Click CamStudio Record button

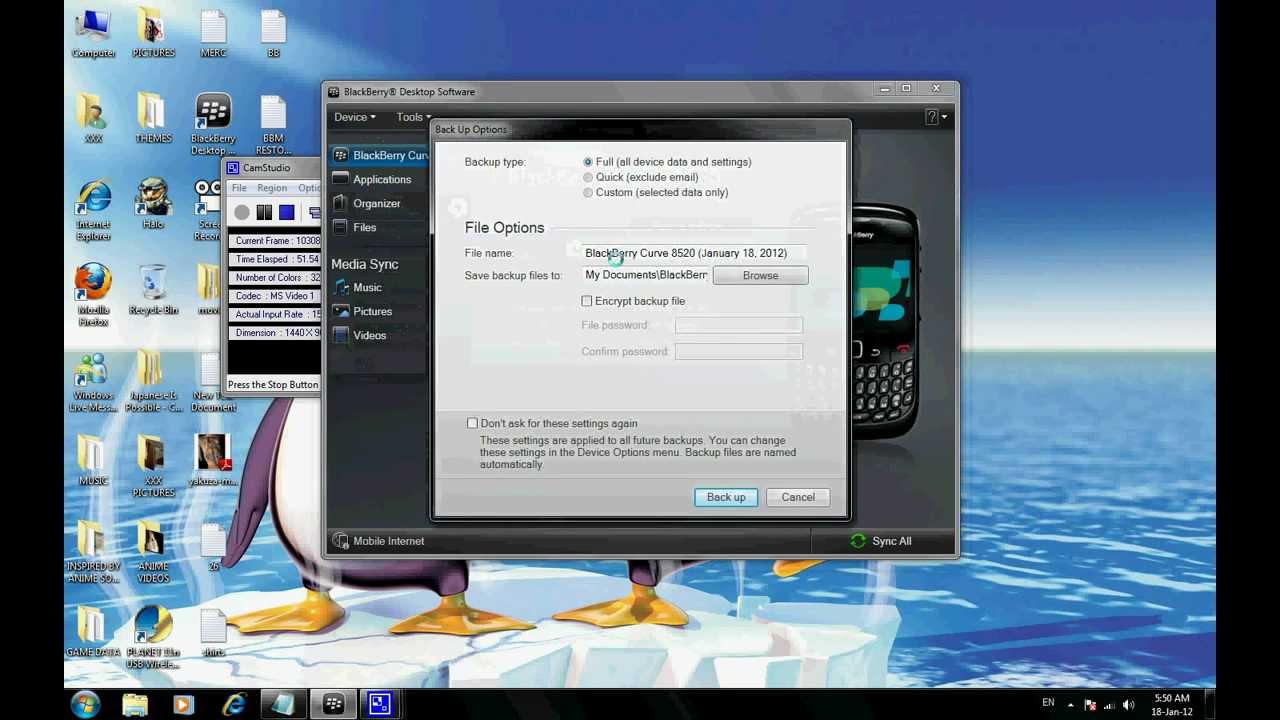click(242, 212)
